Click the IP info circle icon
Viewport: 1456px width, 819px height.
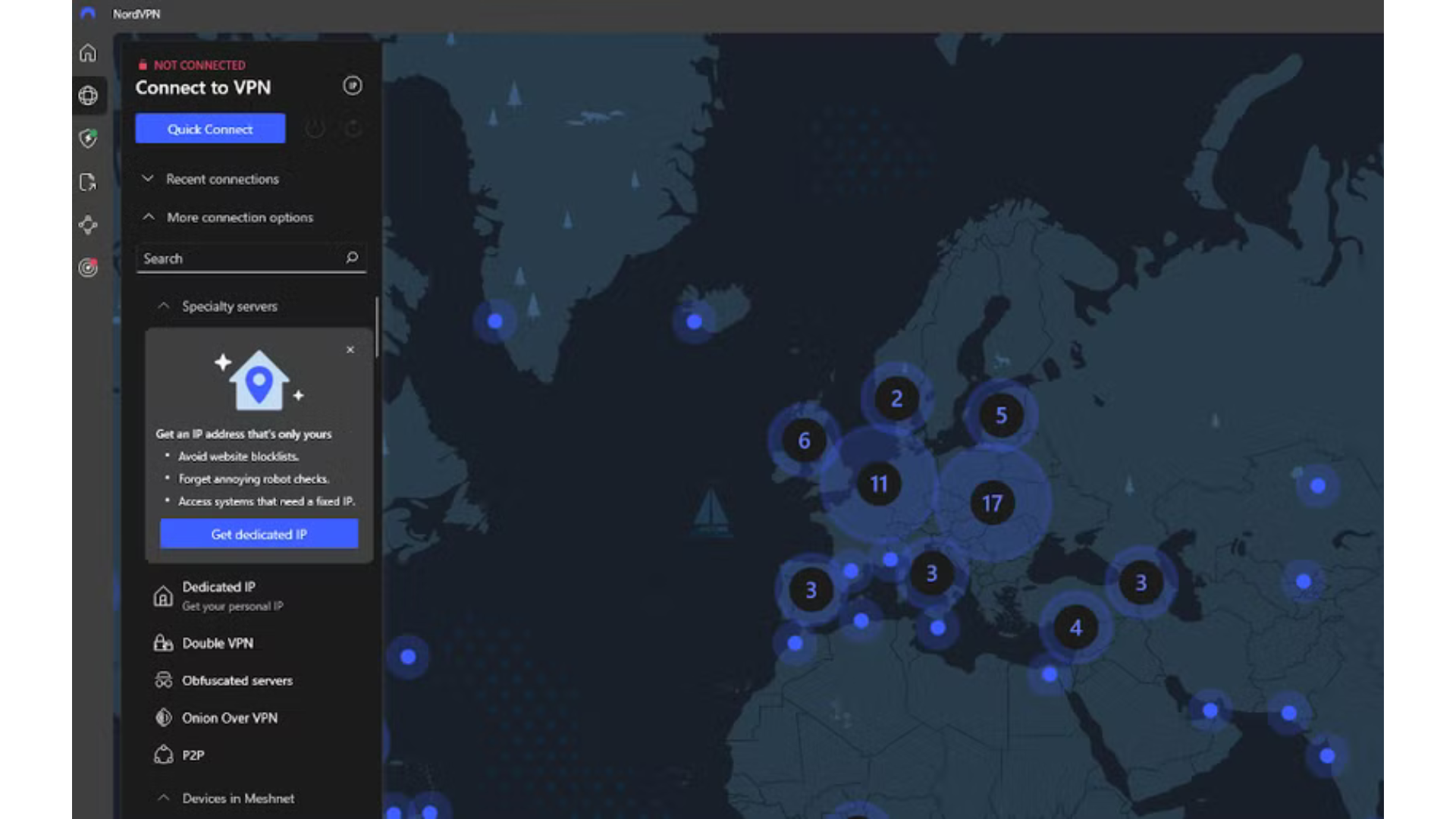coord(352,86)
